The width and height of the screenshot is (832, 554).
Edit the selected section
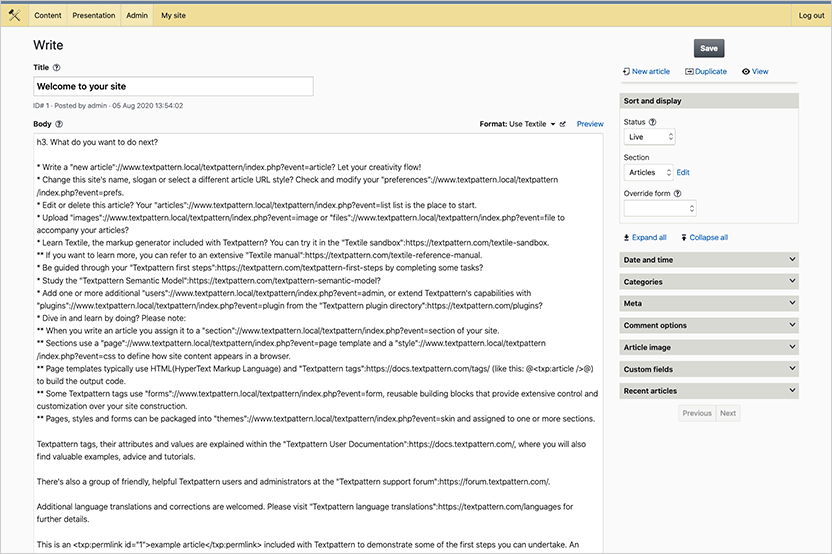683,172
